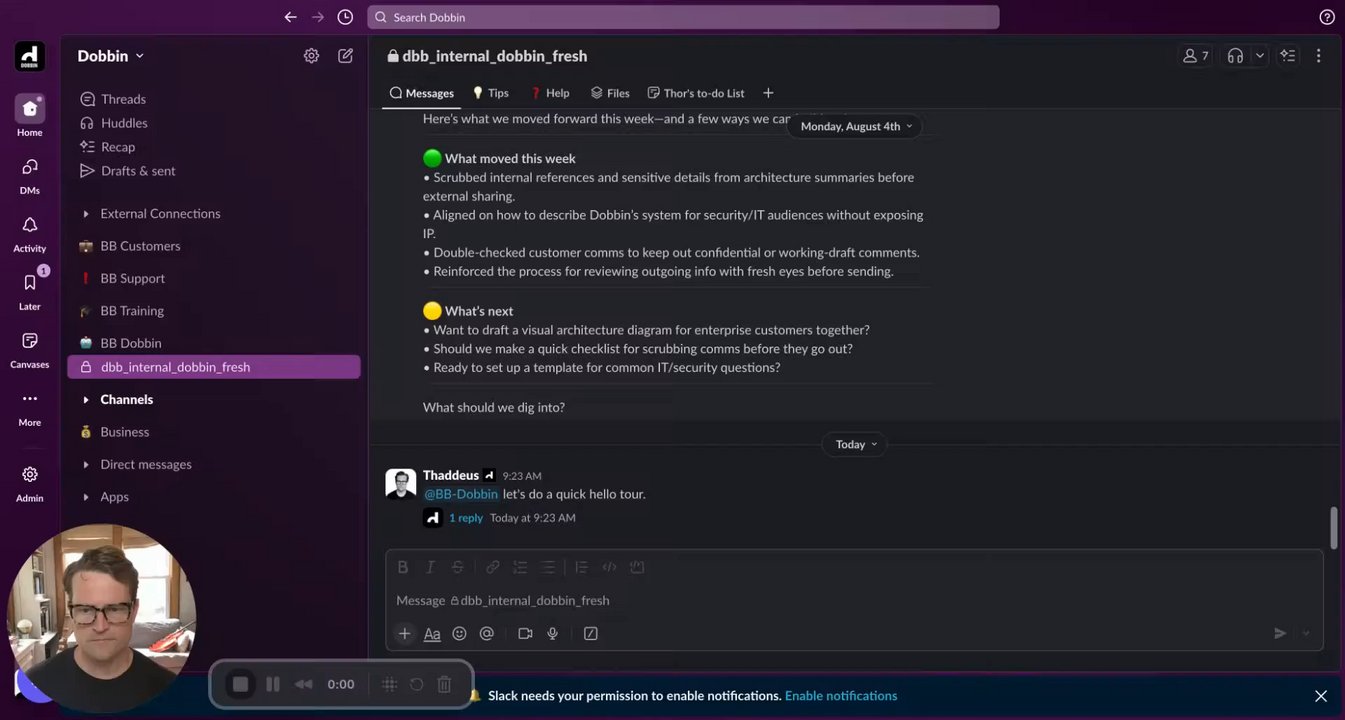Toggle code block formatting
Viewport: 1345px width, 720px height.
(x=637, y=567)
